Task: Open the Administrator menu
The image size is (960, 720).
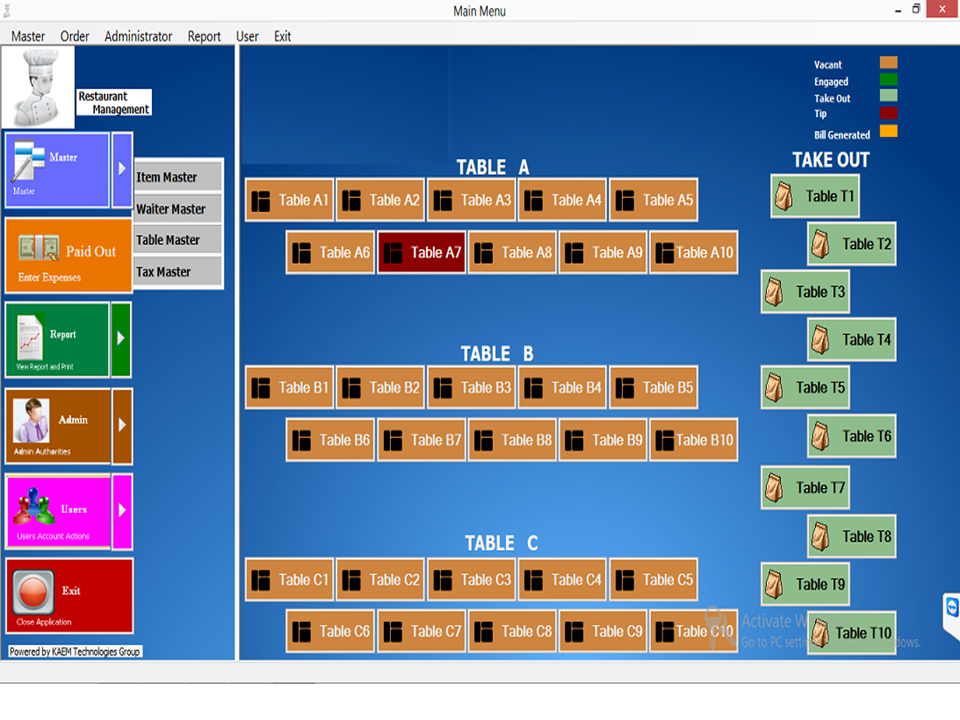Action: pyautogui.click(x=138, y=36)
